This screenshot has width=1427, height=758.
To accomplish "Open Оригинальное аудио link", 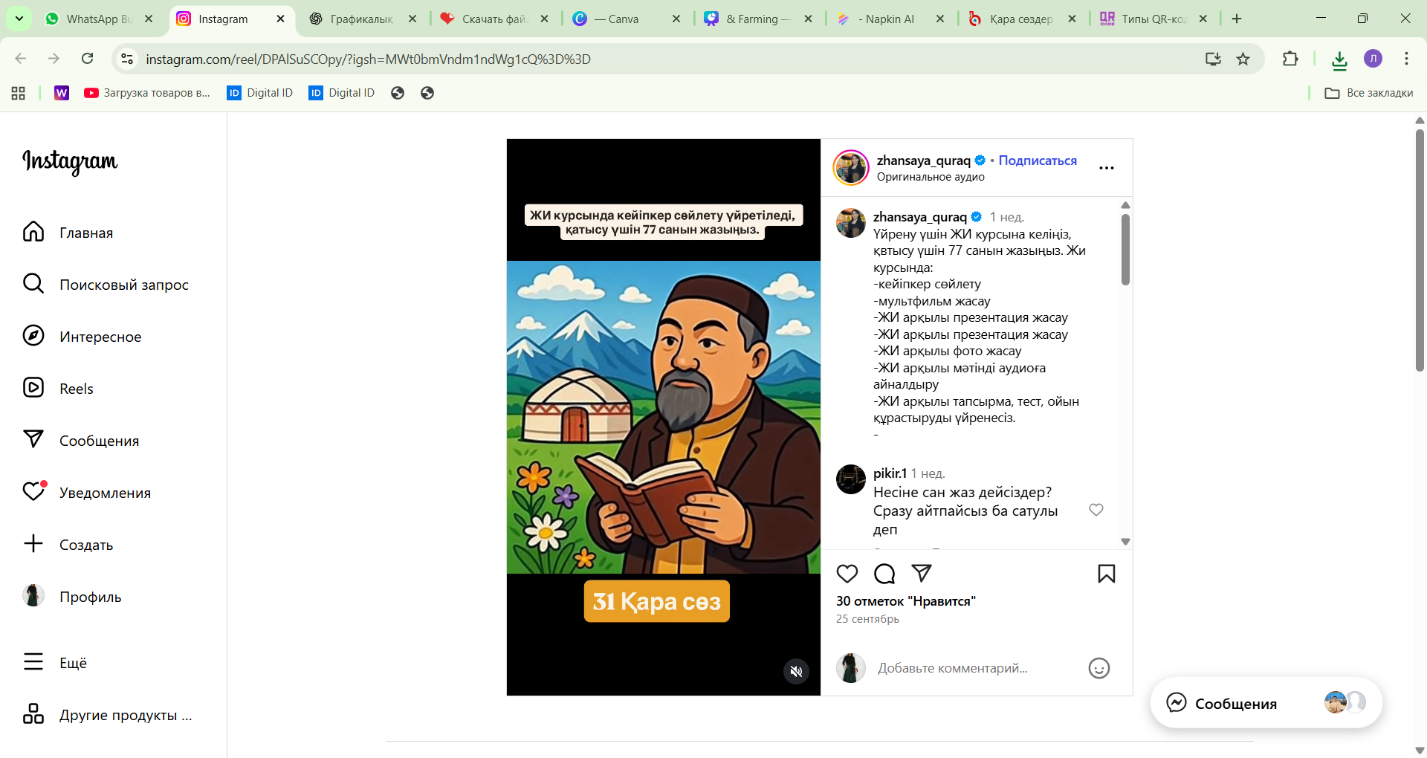I will (x=930, y=177).
